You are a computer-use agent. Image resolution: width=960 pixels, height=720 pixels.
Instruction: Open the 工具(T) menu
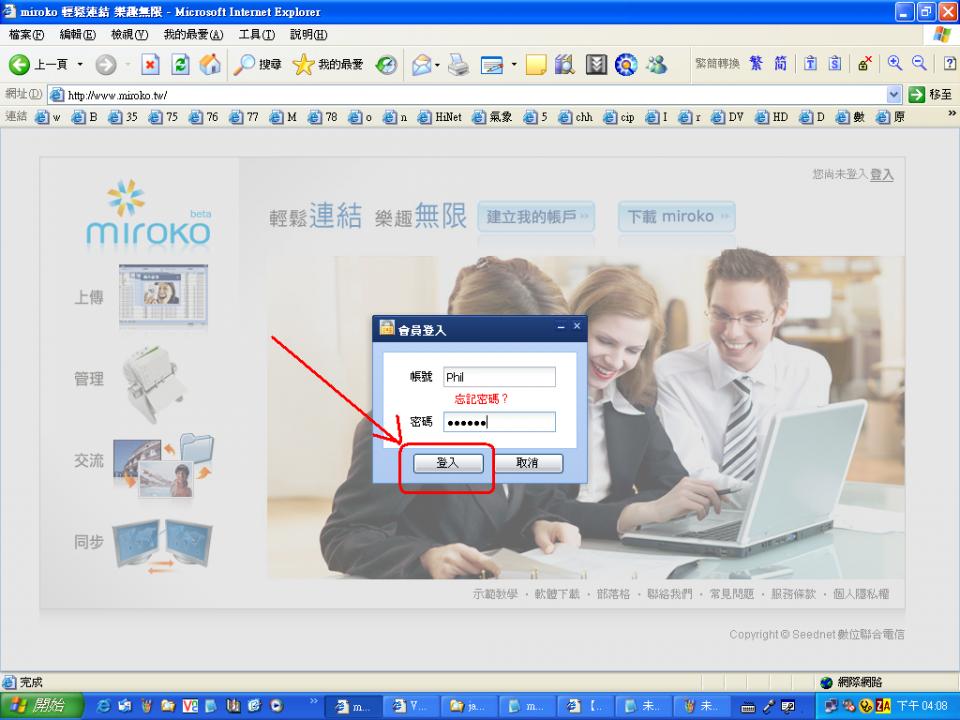pos(257,35)
